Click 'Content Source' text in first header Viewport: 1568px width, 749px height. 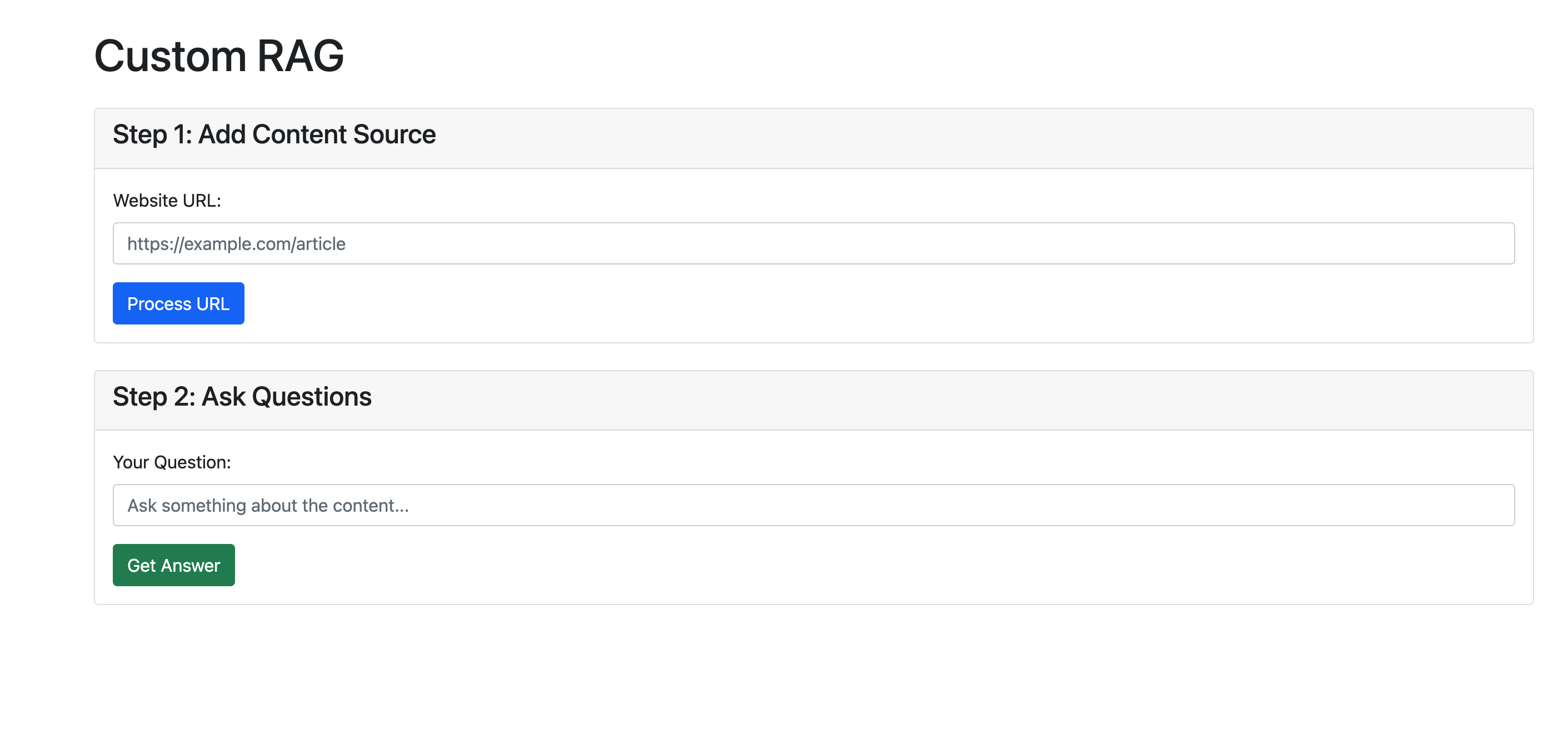pos(343,134)
